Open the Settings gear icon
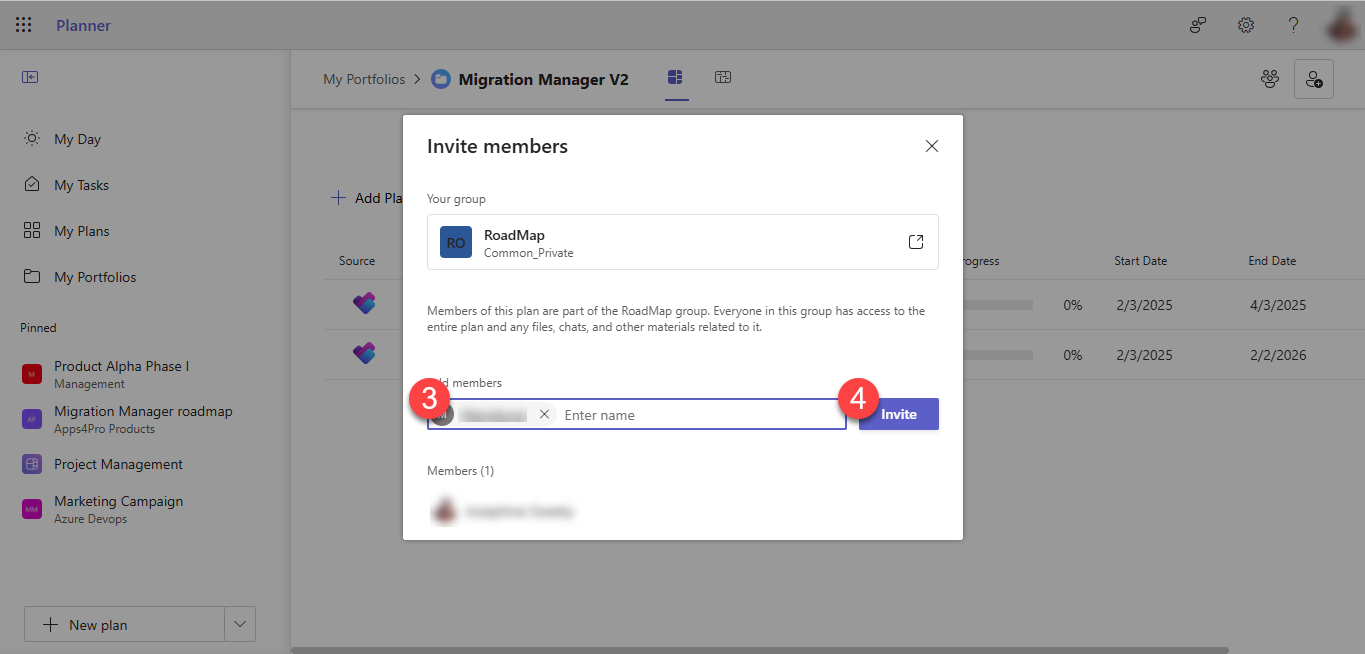Image resolution: width=1365 pixels, height=654 pixels. 1245,25
